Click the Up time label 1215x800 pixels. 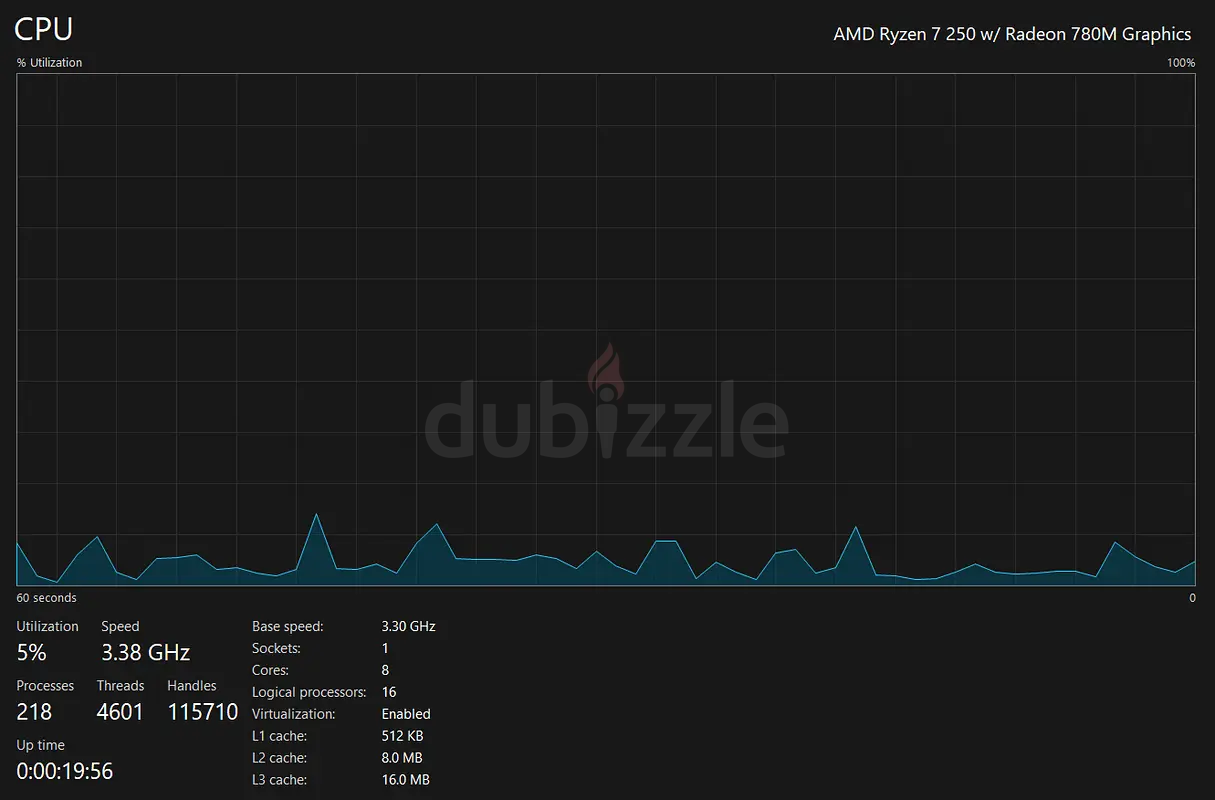point(40,745)
